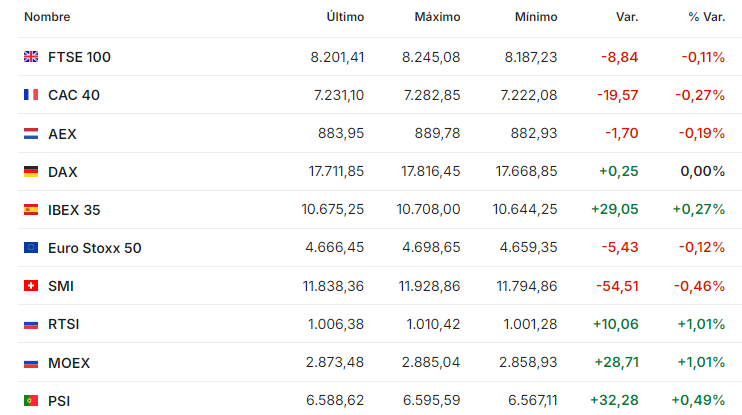Image resolution: width=742 pixels, height=415 pixels.
Task: Click the Var. column header
Action: tap(627, 17)
